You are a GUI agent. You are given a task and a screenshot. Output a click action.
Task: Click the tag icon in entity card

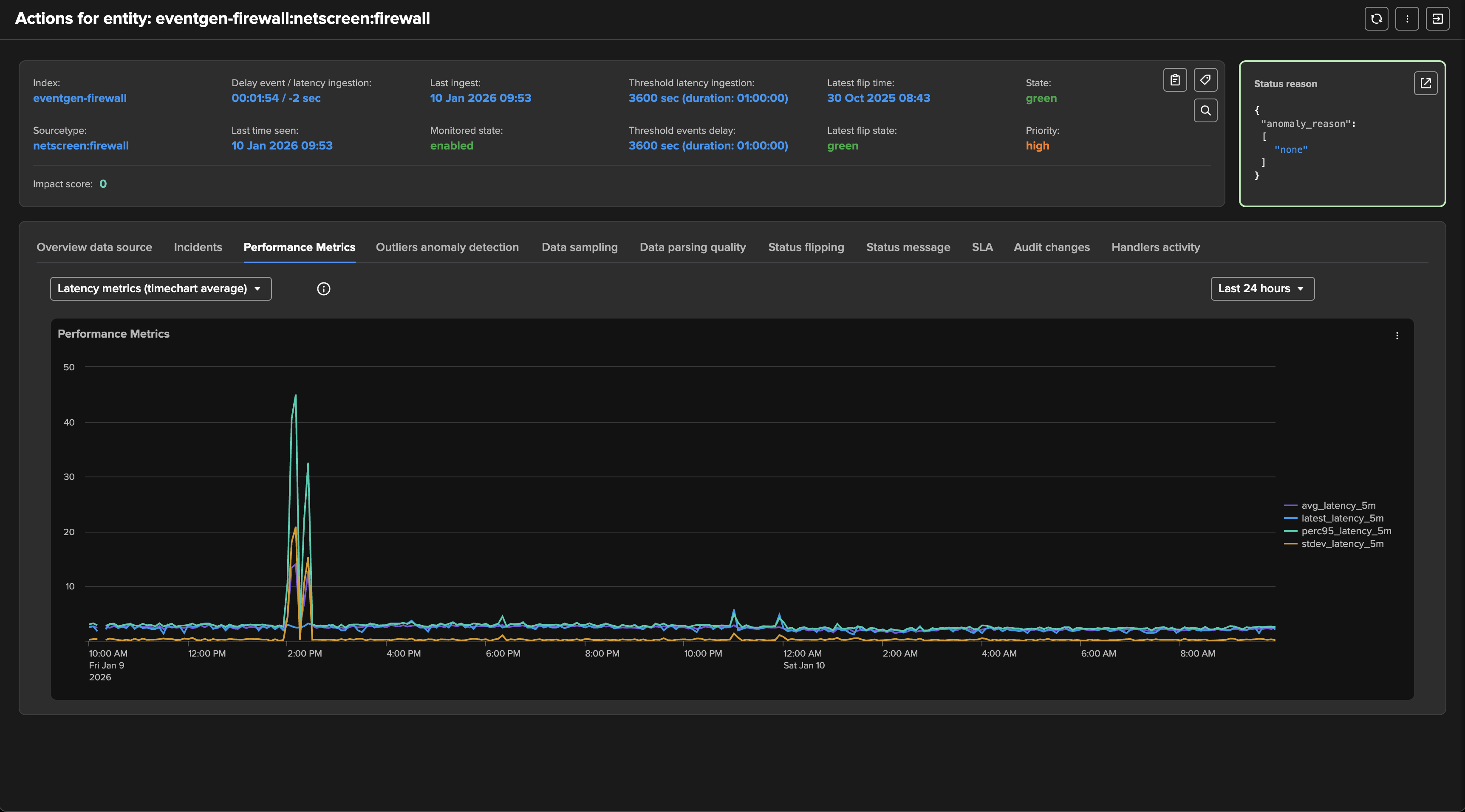[x=1205, y=80]
